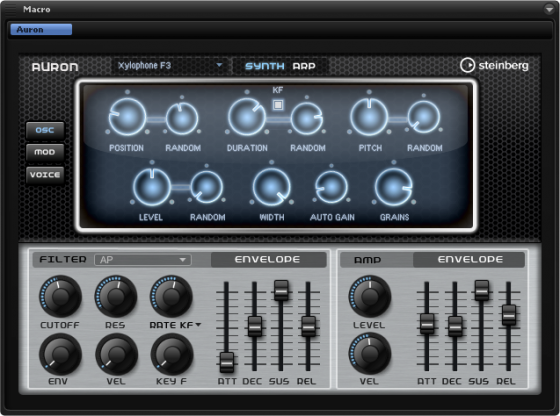Click the filter Vel knob
The width and height of the screenshot is (560, 416).
pyautogui.click(x=116, y=354)
